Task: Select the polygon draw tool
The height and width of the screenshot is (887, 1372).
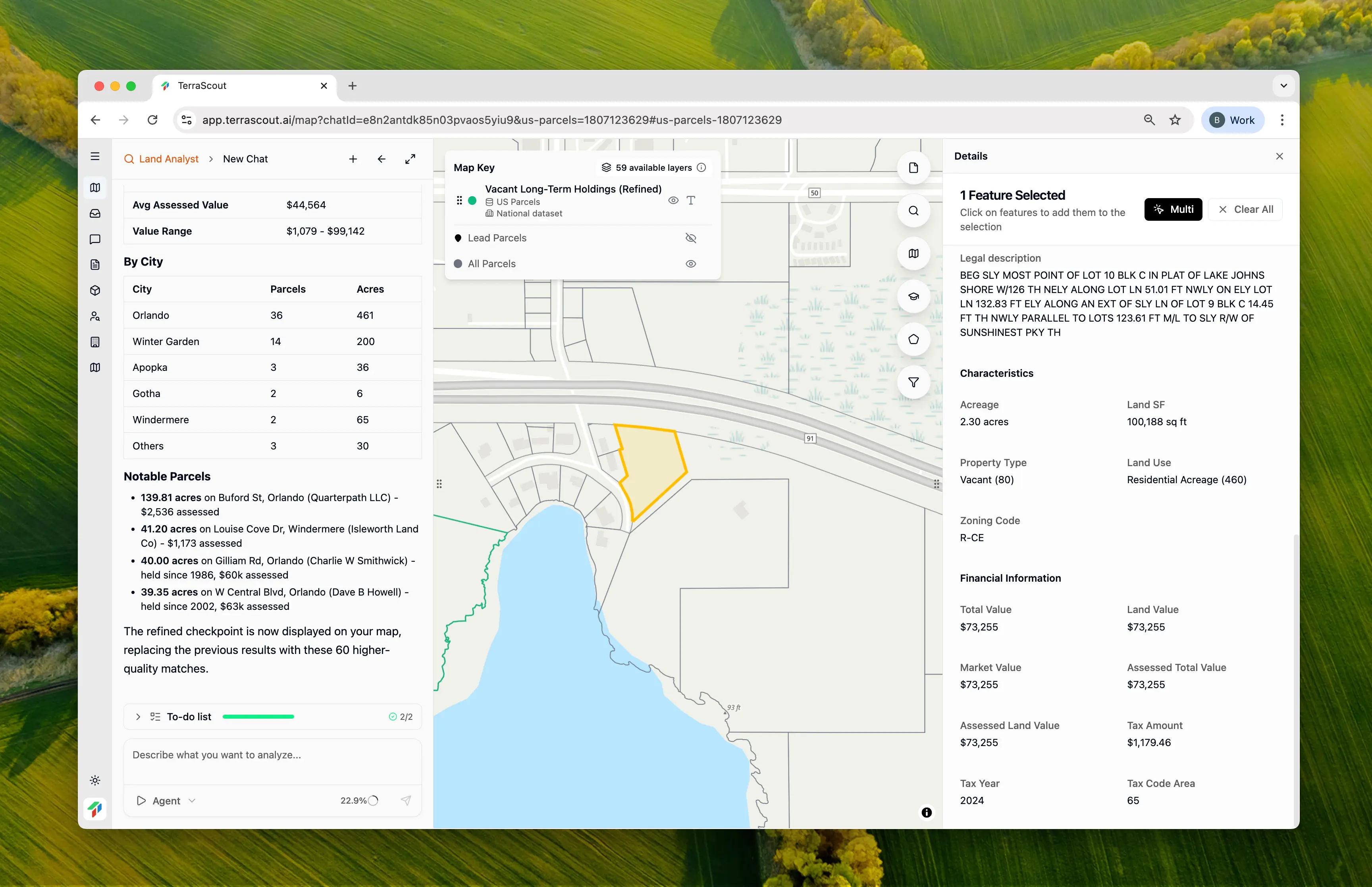Action: click(913, 339)
